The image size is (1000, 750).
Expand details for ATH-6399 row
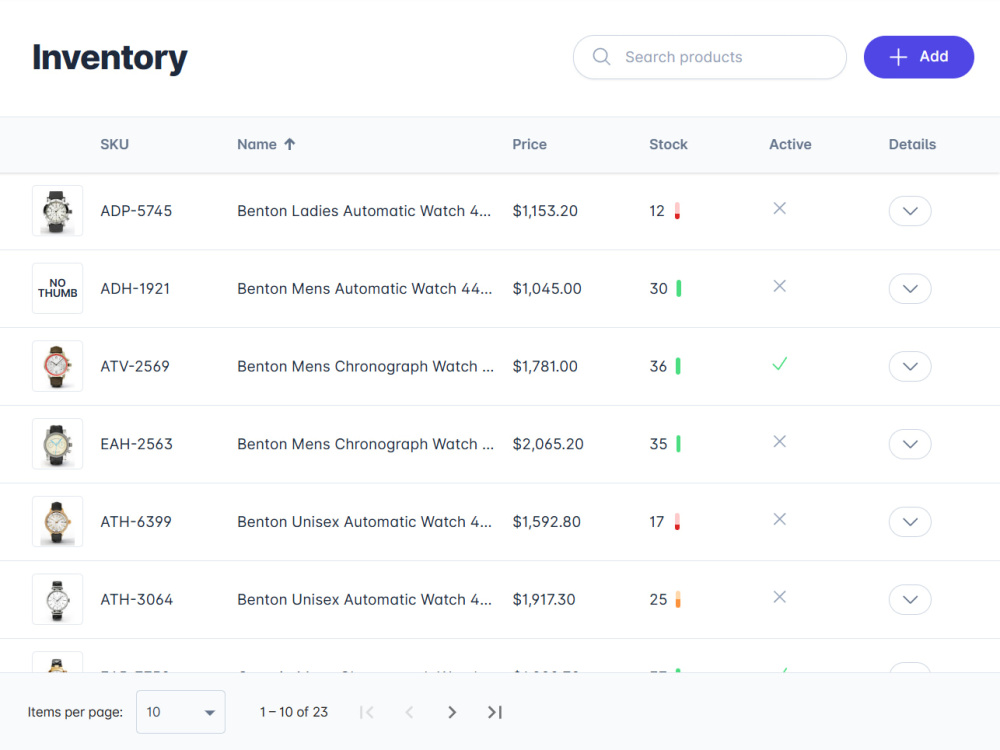(x=910, y=522)
